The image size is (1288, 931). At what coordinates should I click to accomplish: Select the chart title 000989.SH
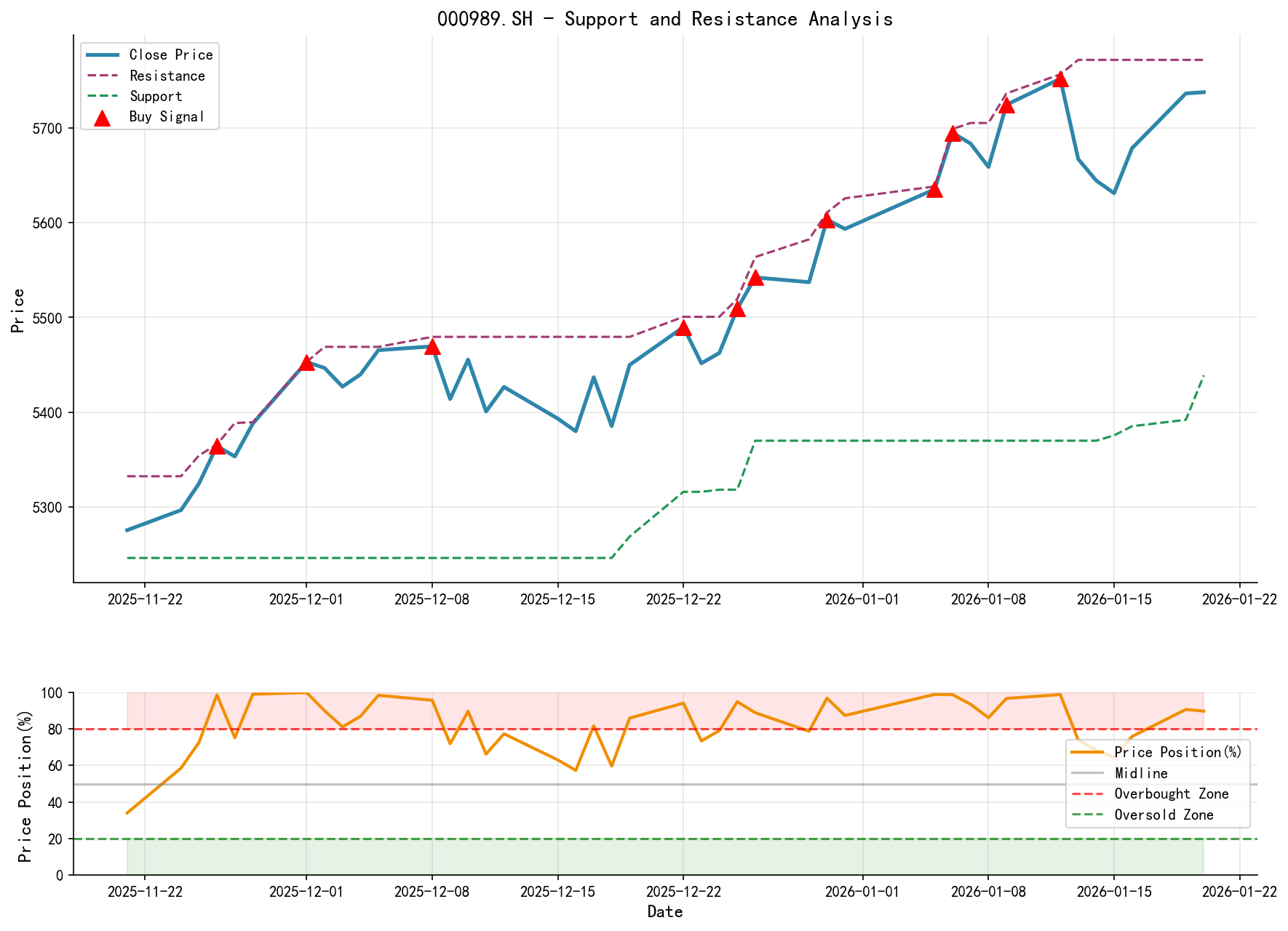(665, 19)
